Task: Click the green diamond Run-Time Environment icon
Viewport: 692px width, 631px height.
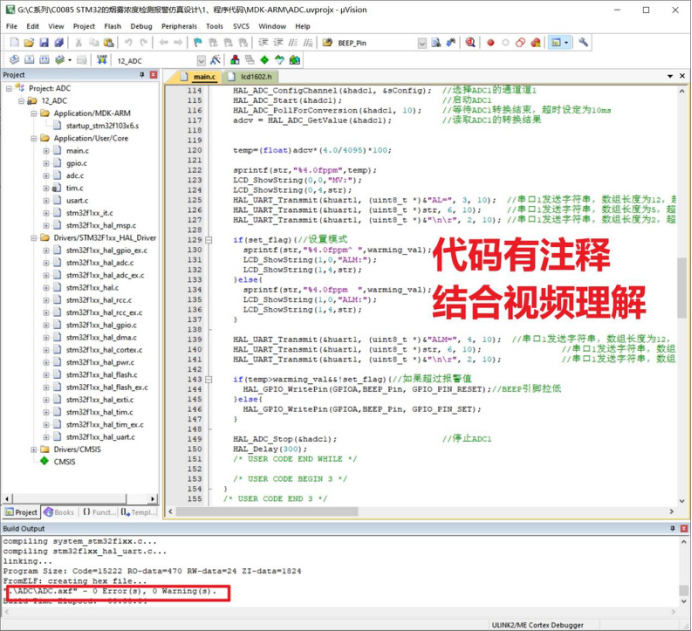Action: [x=264, y=60]
